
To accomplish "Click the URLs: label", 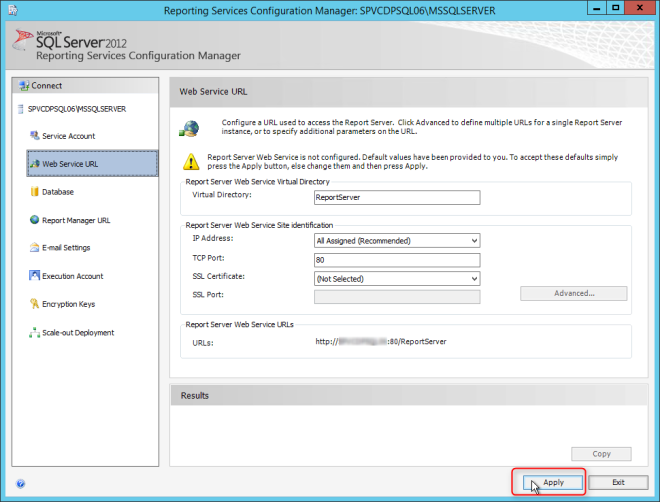I will pyautogui.click(x=203, y=343).
